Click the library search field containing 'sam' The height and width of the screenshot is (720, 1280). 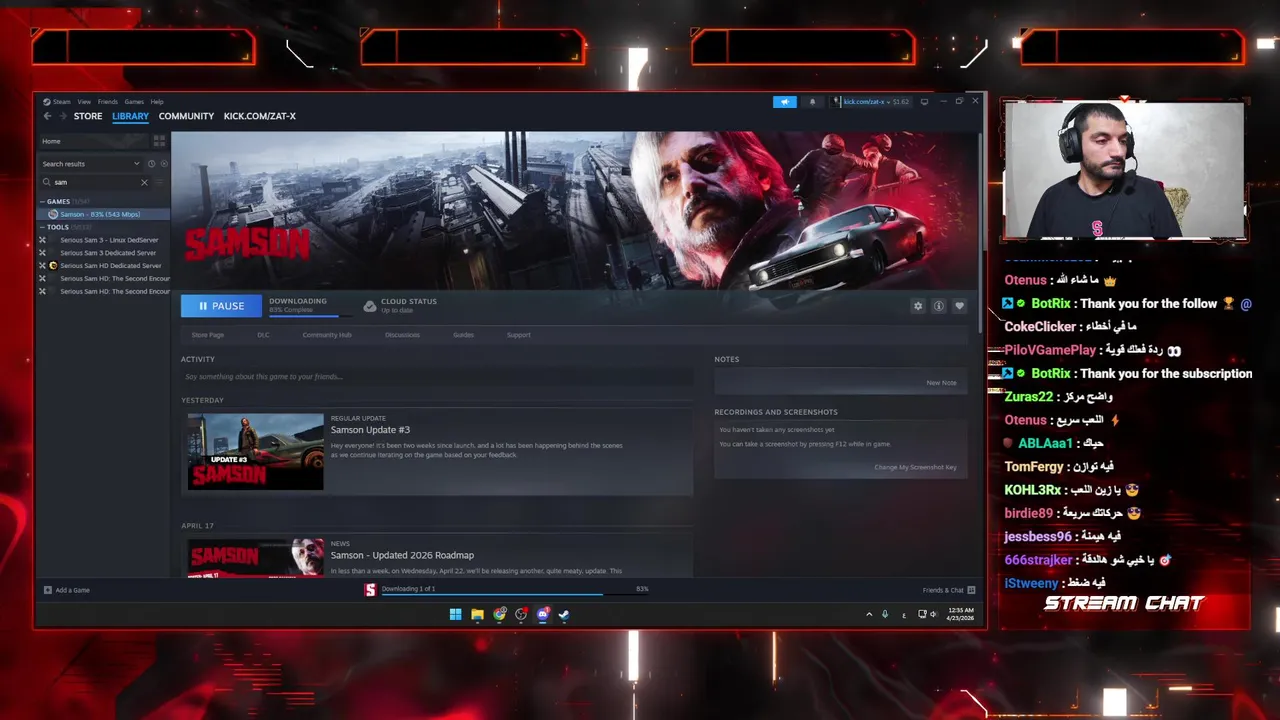click(x=94, y=182)
